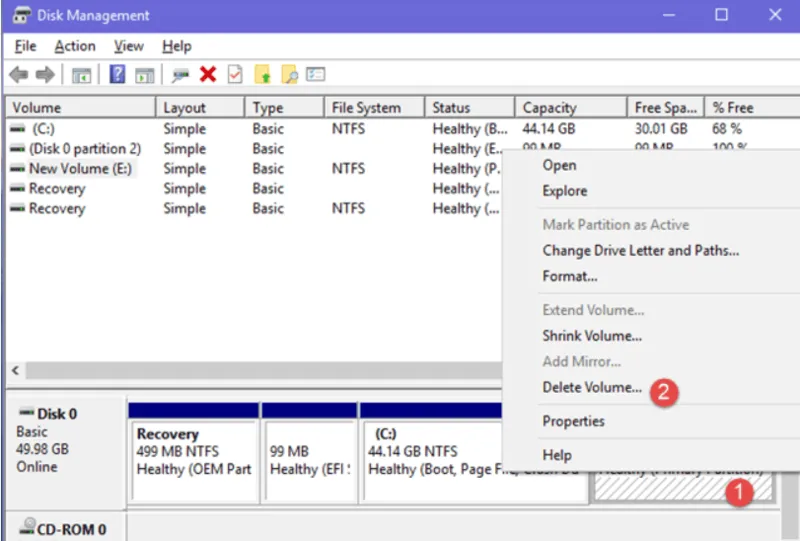Select the (Disk 0 partition 2) volume row
Image resolution: width=800 pixels, height=541 pixels.
(254, 149)
